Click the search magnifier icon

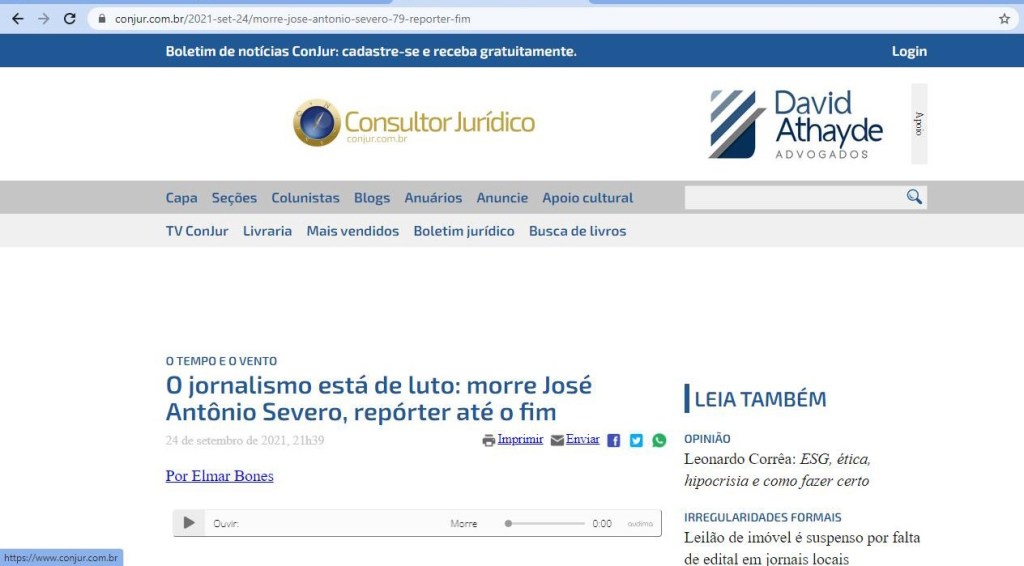(x=914, y=197)
